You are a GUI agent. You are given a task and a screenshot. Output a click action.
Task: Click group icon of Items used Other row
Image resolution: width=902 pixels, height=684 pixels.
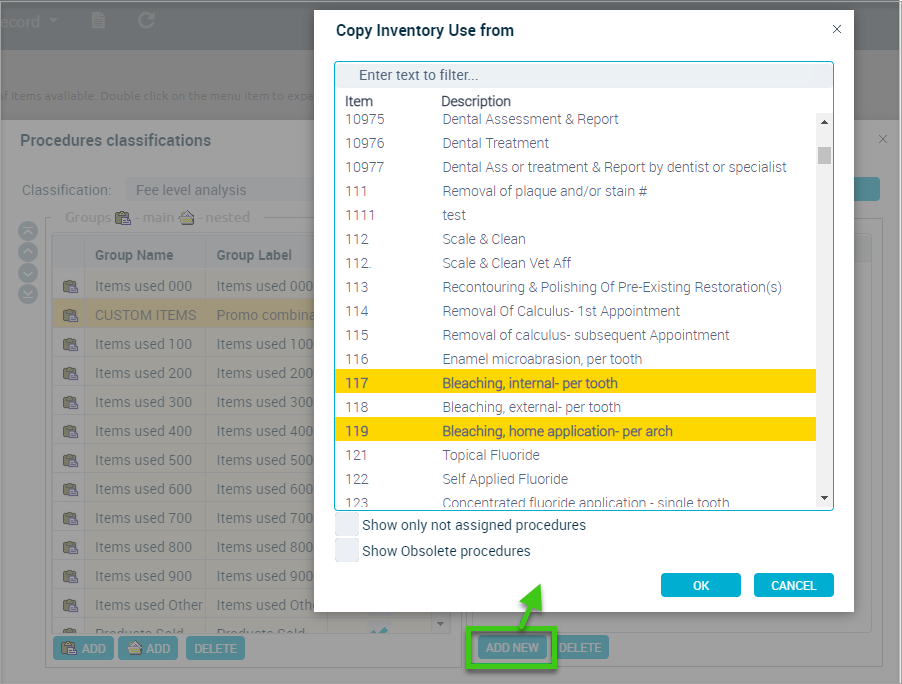(x=70, y=605)
